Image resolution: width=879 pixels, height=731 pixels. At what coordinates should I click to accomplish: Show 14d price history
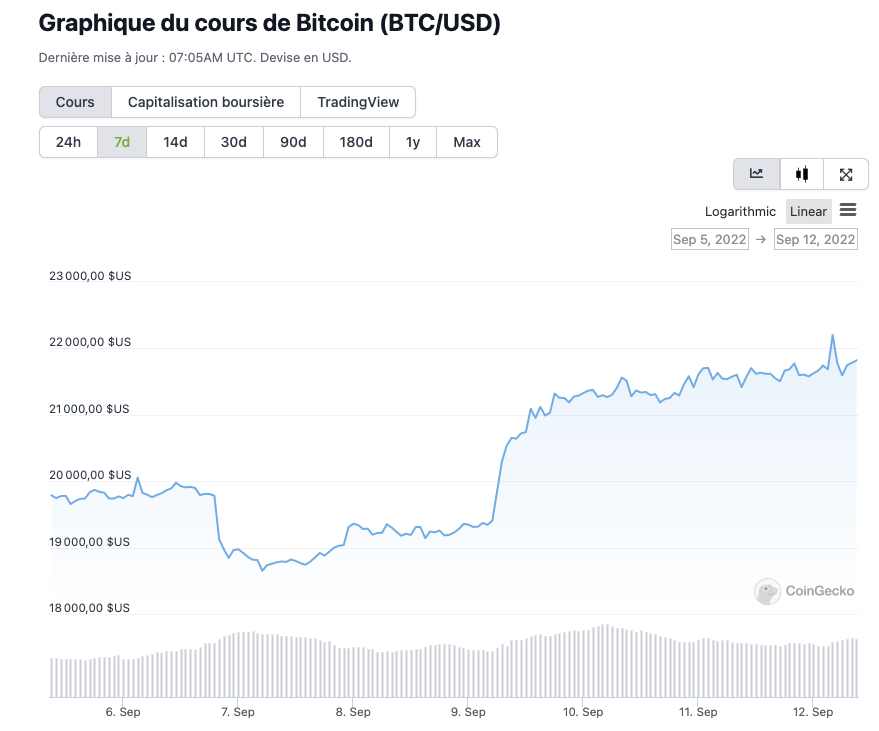(x=175, y=142)
